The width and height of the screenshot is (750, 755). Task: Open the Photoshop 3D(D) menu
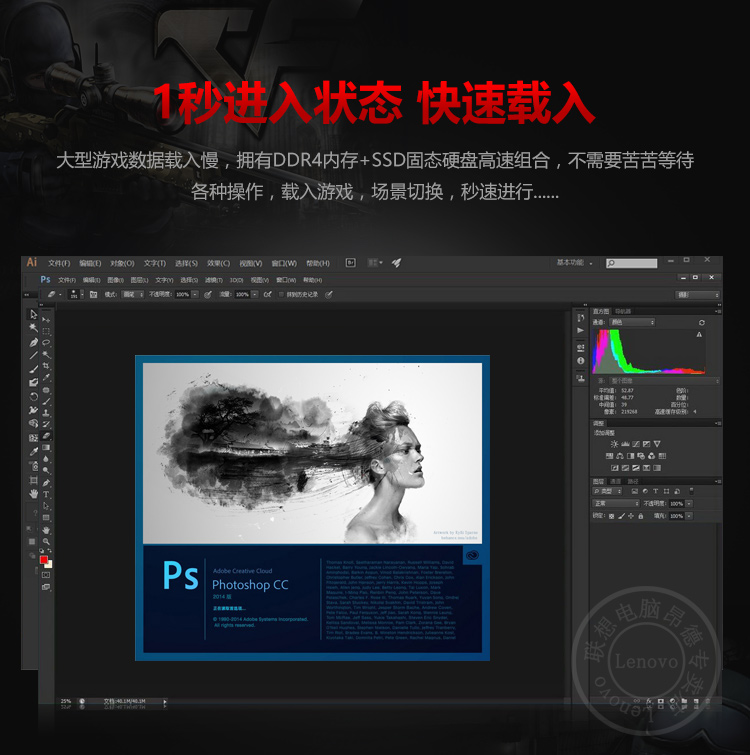(x=236, y=280)
